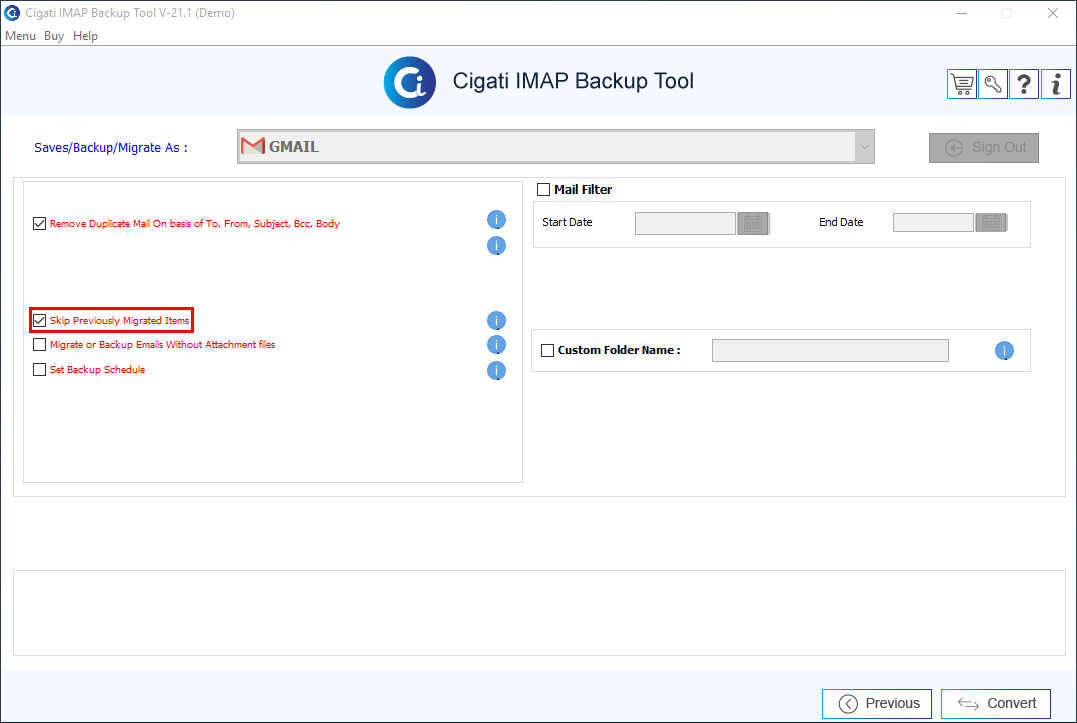This screenshot has height=723, width=1077.
Task: Close the application window
Action: [1052, 13]
